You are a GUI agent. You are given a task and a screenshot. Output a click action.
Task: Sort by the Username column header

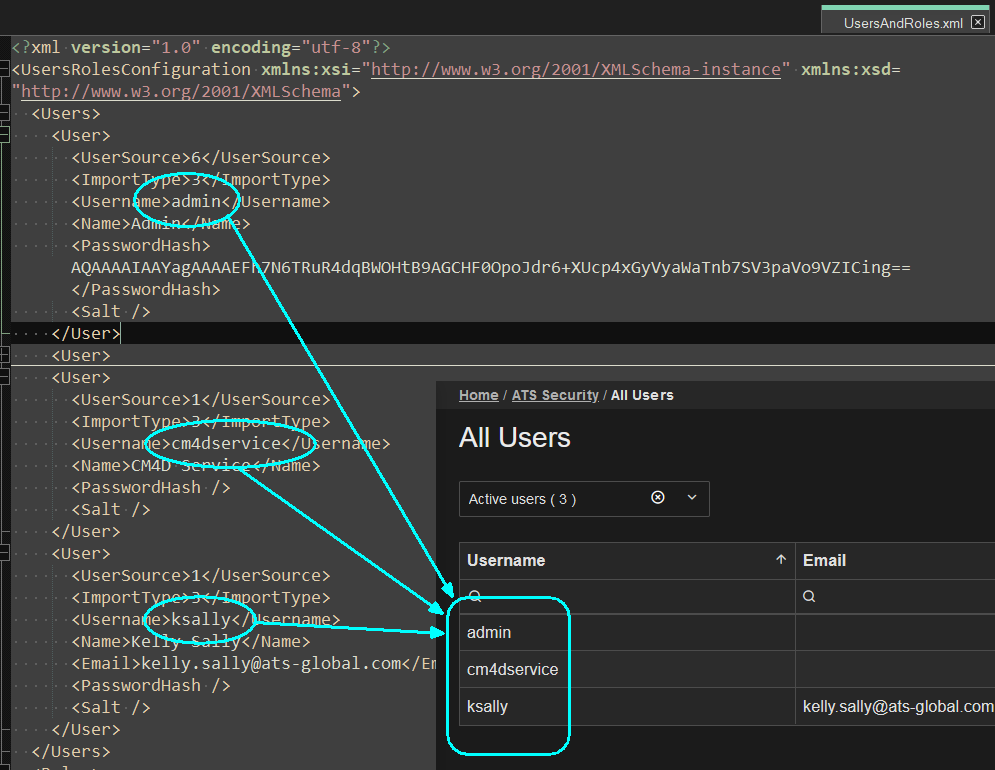(x=506, y=560)
